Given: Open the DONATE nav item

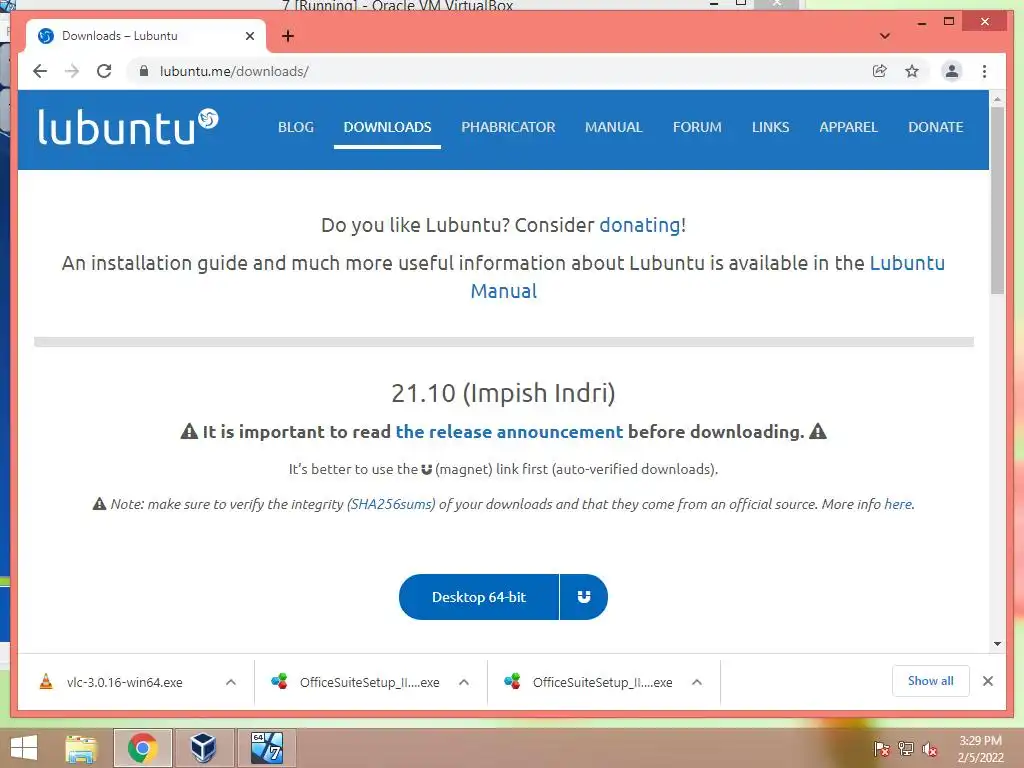Looking at the screenshot, I should point(936,127).
